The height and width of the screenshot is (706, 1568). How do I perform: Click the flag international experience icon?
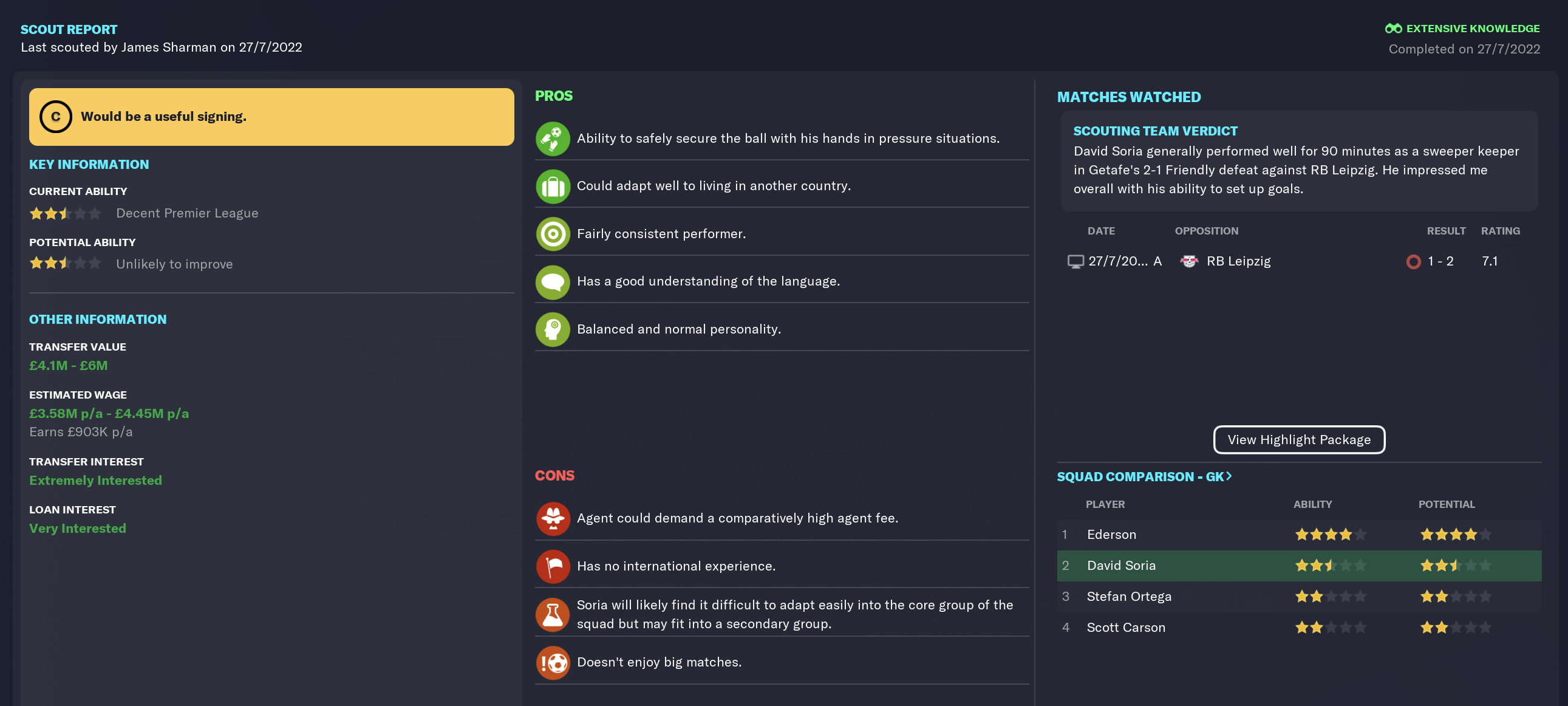click(553, 566)
